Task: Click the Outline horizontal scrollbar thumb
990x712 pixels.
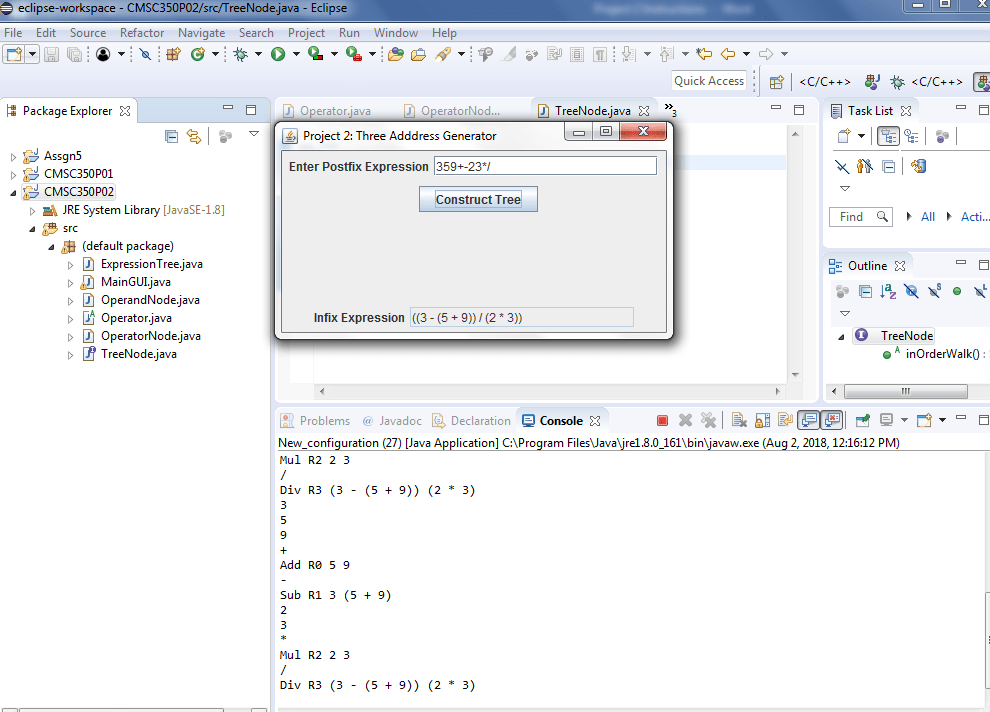Action: pos(905,391)
